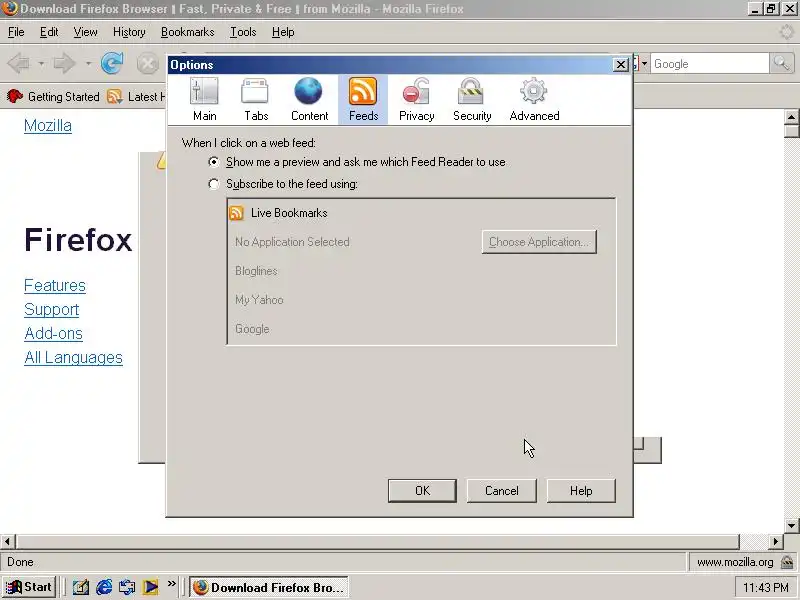
Task: Open the Bookmarks menu
Action: click(x=188, y=32)
